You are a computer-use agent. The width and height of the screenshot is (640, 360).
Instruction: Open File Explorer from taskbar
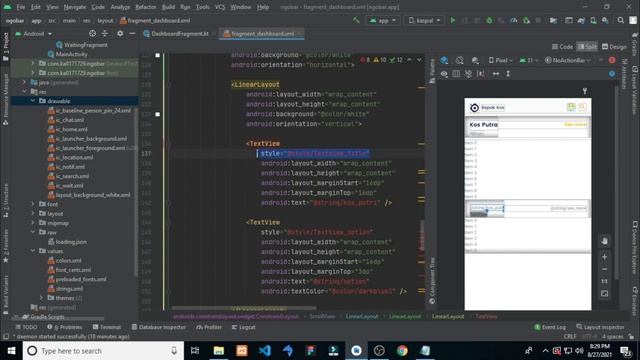tap(219, 351)
